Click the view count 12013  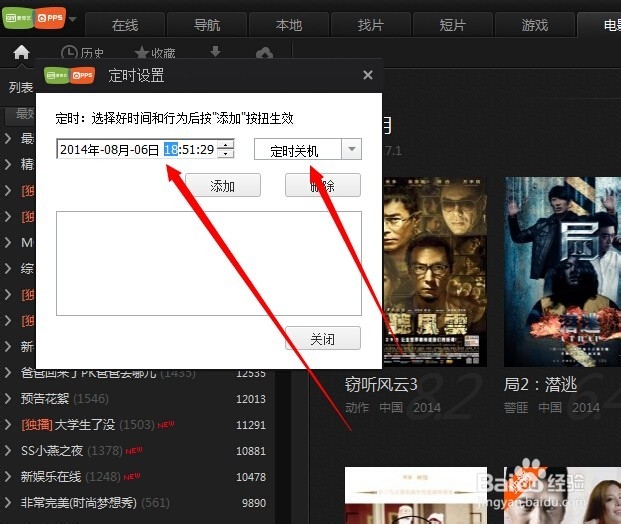[x=251, y=399]
